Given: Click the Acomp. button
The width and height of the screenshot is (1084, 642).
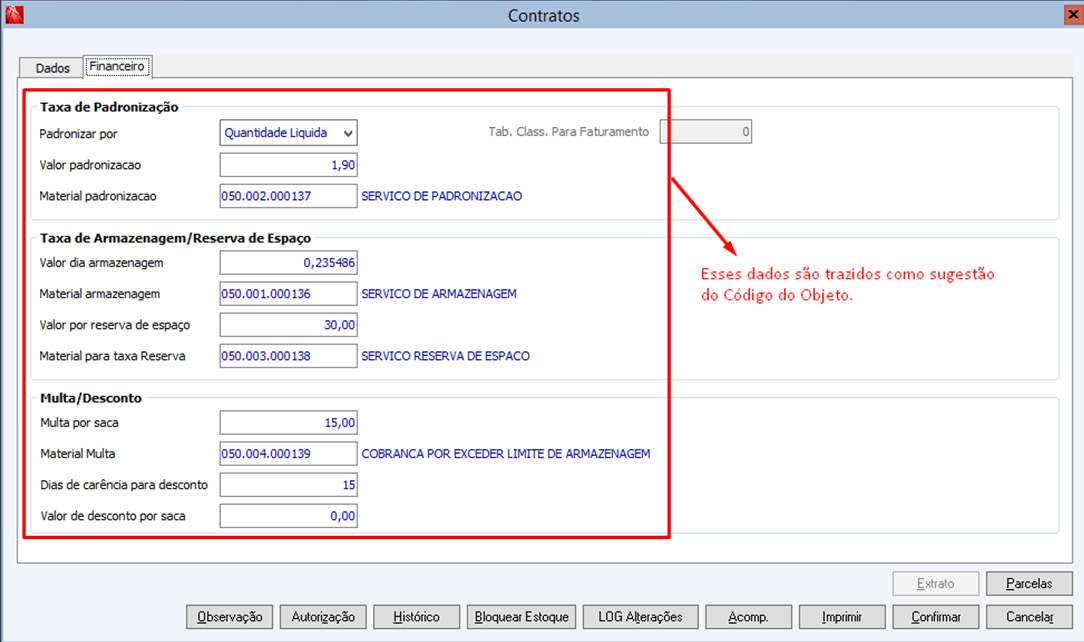Looking at the screenshot, I should (x=748, y=617).
